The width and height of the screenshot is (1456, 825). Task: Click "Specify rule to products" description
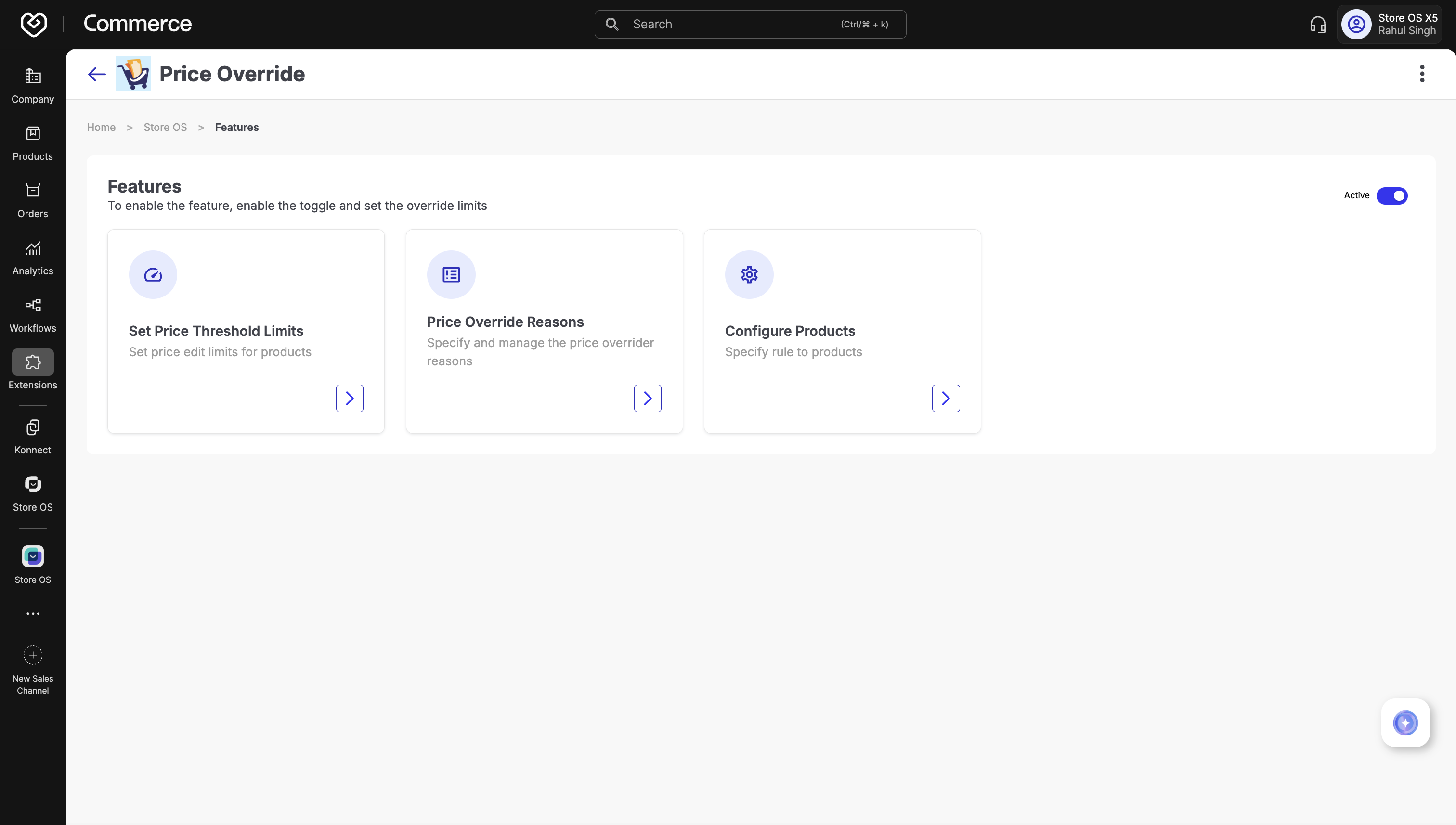793,352
